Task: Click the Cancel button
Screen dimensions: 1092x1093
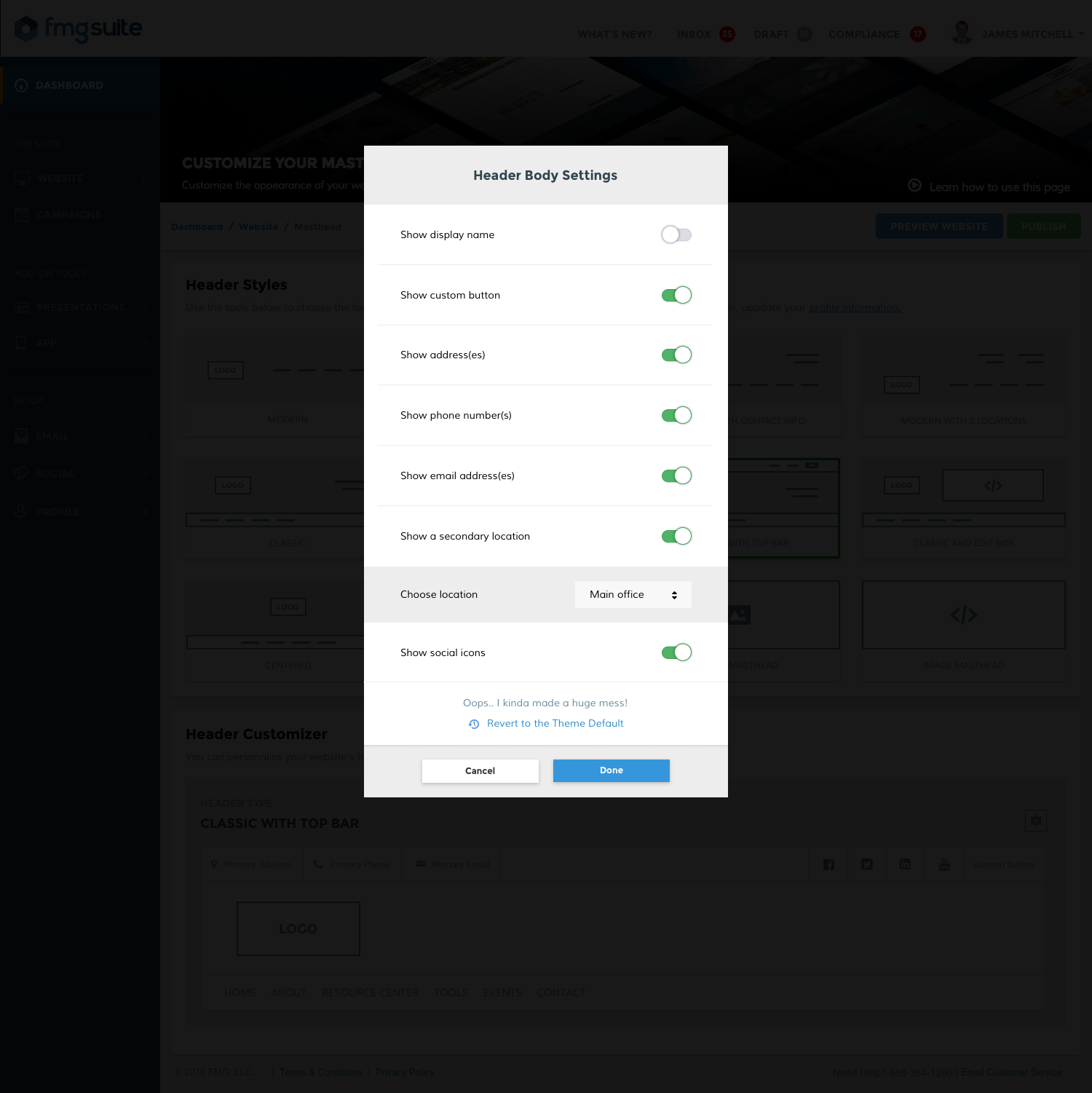Action: 480,770
